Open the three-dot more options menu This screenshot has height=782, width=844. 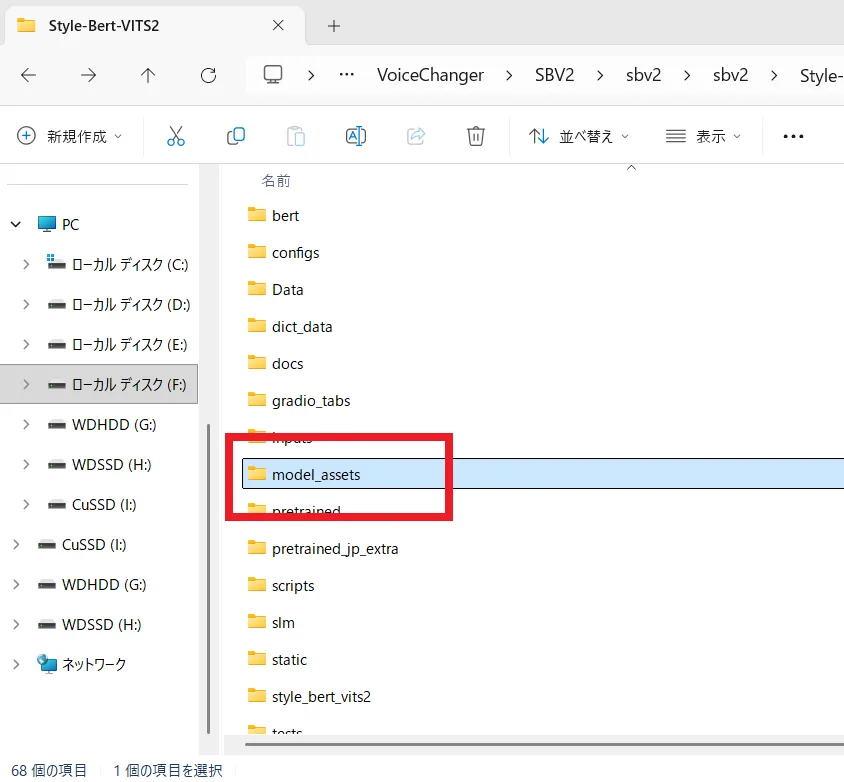793,136
